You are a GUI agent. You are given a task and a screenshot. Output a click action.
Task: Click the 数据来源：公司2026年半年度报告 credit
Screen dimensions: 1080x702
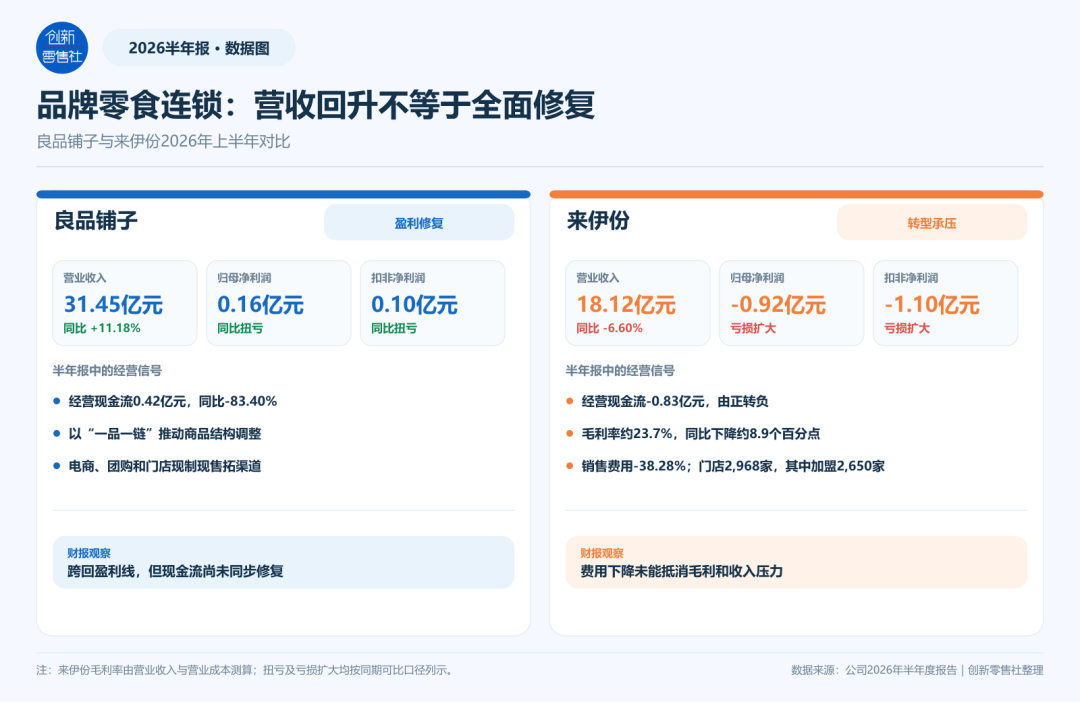[917, 670]
